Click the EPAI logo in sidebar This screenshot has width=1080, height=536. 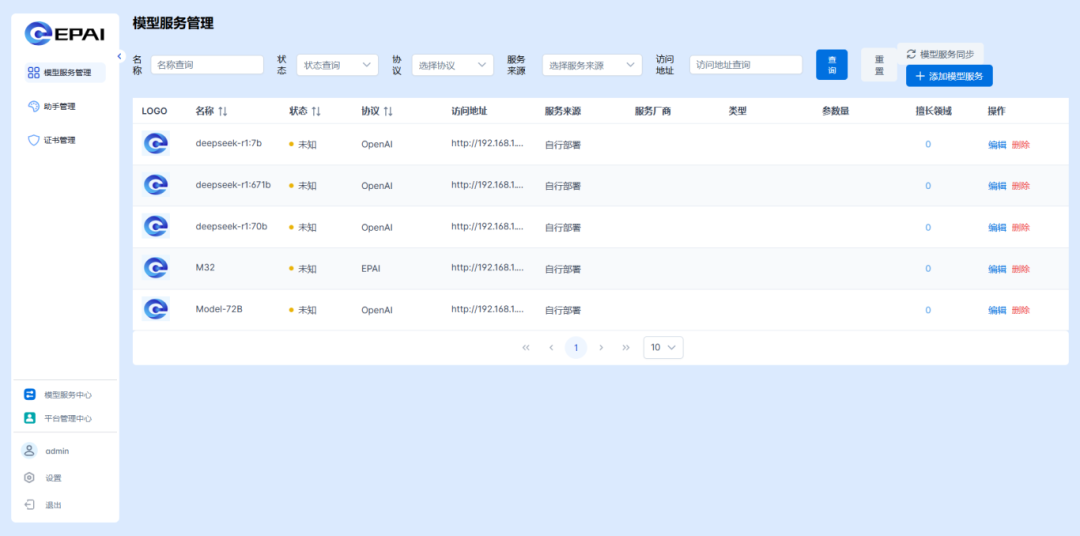[x=65, y=33]
